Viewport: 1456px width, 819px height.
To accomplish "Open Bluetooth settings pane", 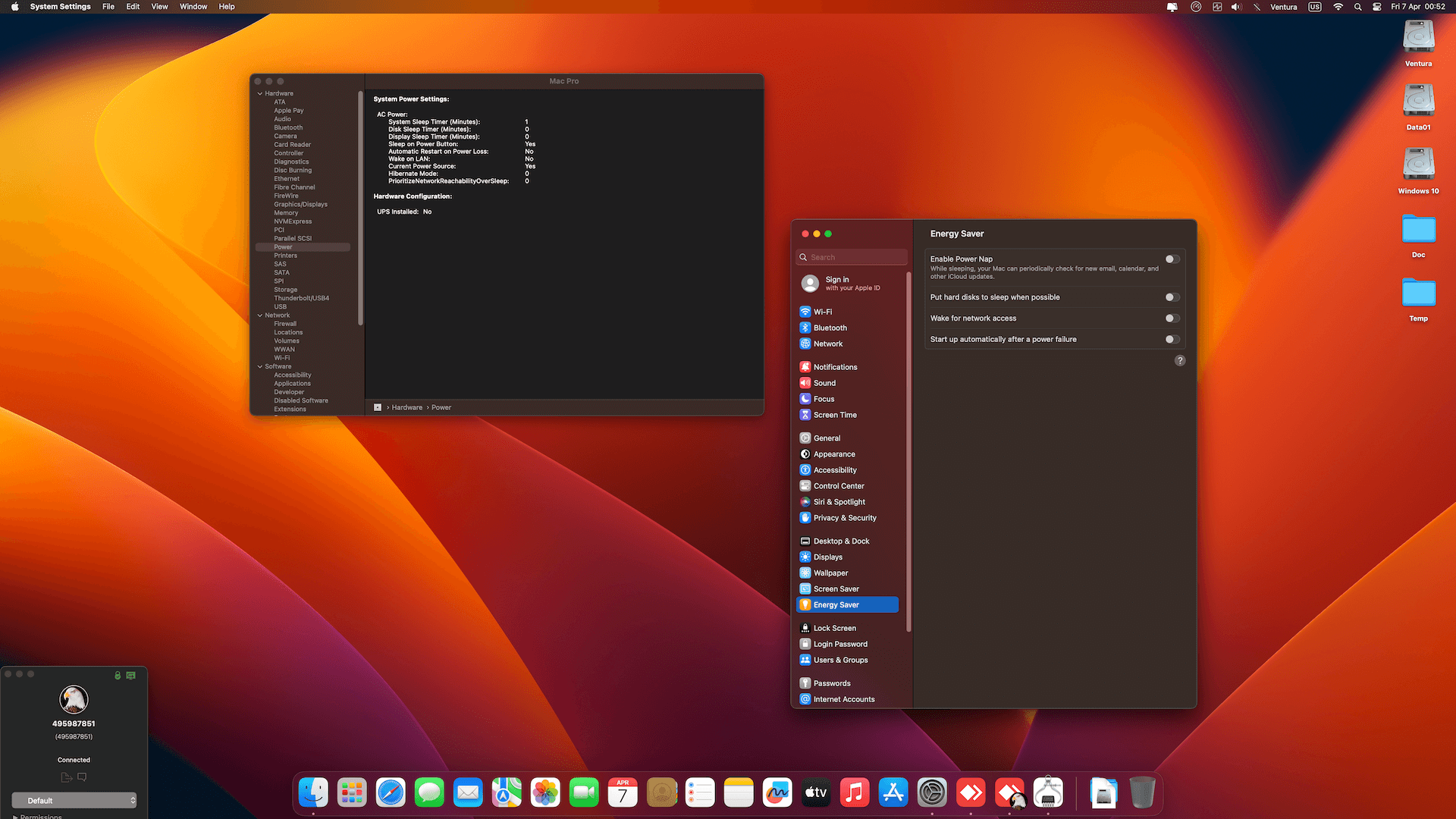I will (830, 328).
